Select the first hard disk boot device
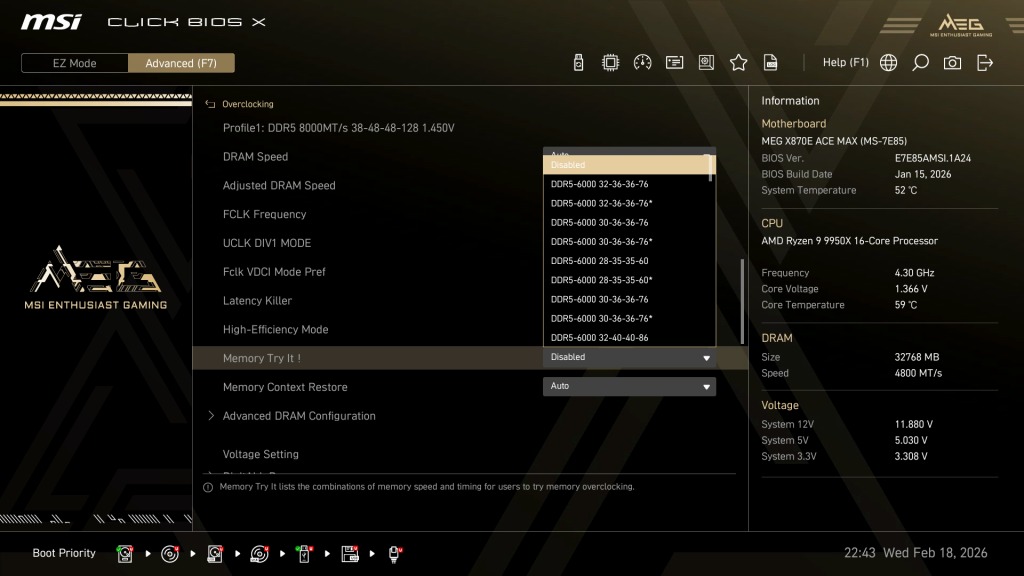Screen dimensions: 1024x576 click(125, 554)
